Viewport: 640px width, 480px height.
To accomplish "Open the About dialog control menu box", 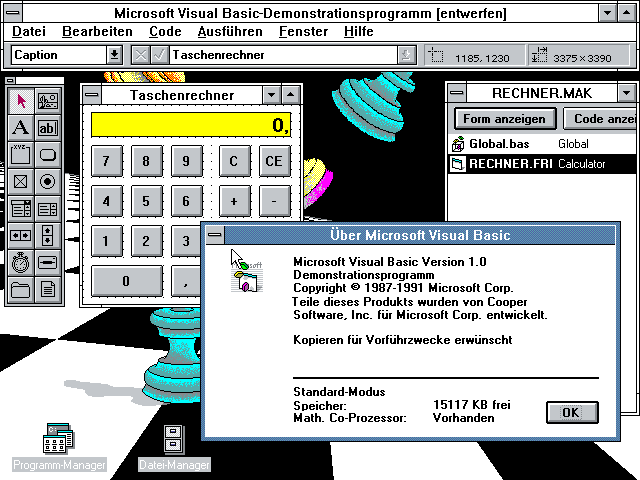I will coord(215,235).
